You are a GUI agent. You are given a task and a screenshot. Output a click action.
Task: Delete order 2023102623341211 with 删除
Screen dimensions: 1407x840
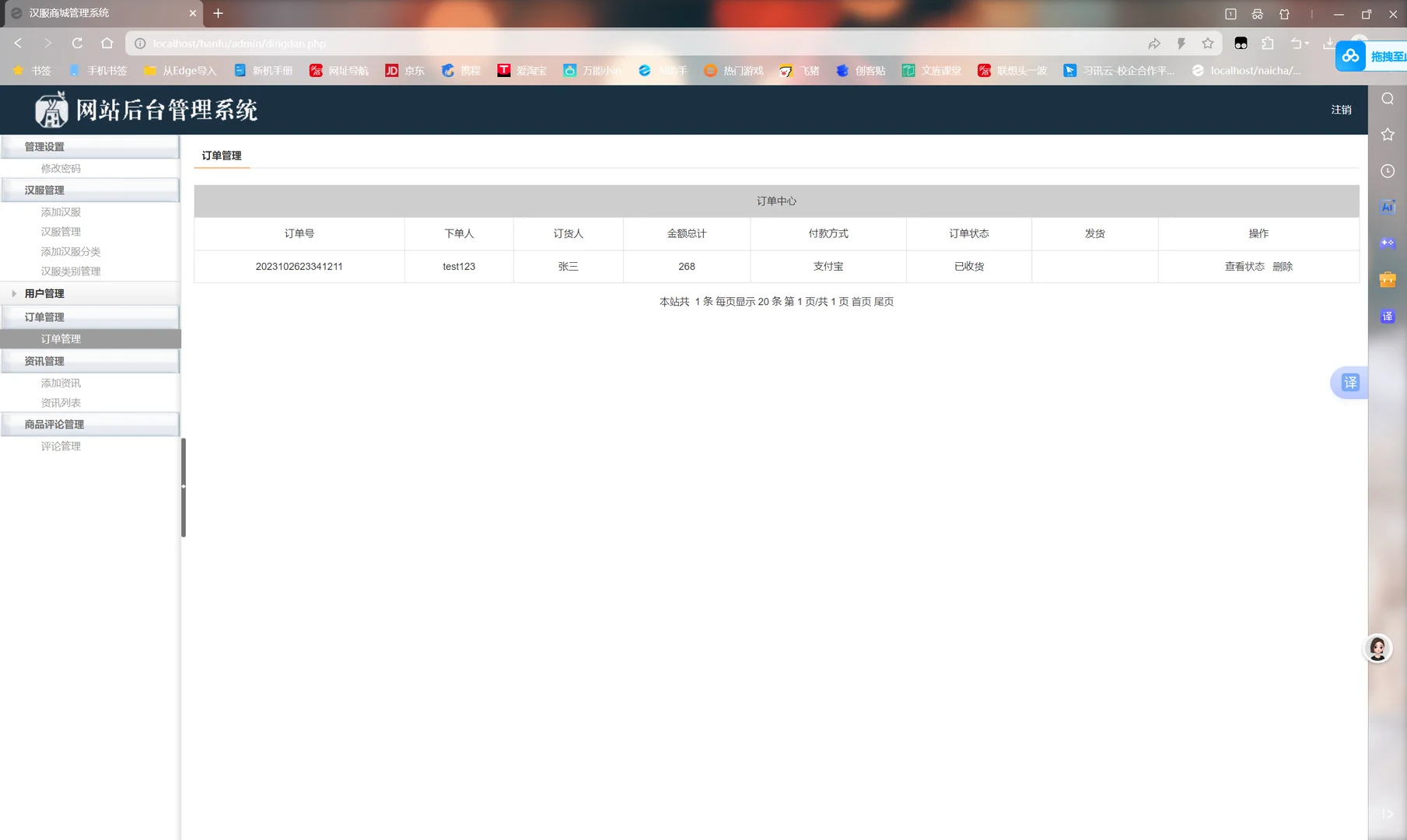point(1283,266)
